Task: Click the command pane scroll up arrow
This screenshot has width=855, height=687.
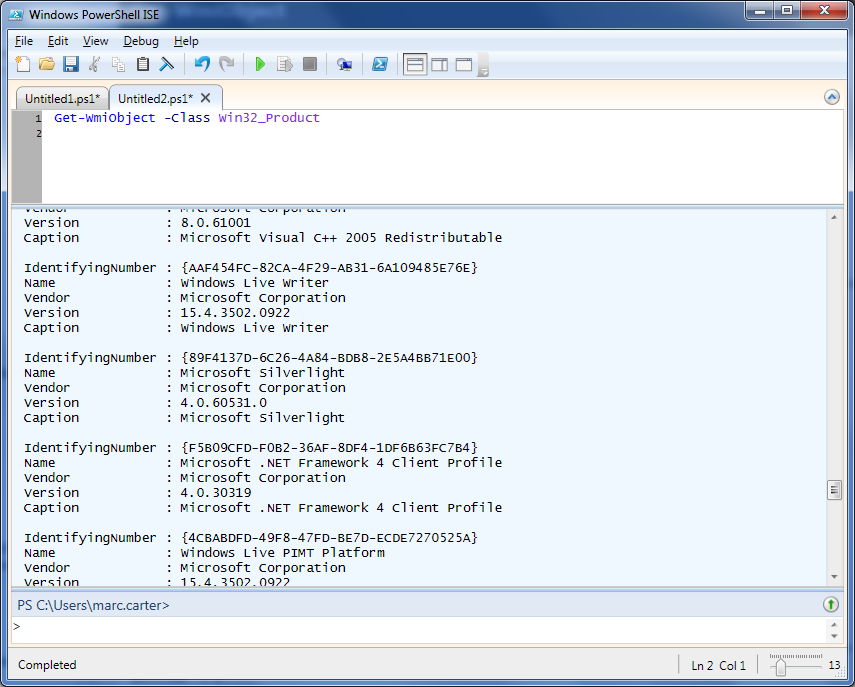Action: tap(834, 624)
